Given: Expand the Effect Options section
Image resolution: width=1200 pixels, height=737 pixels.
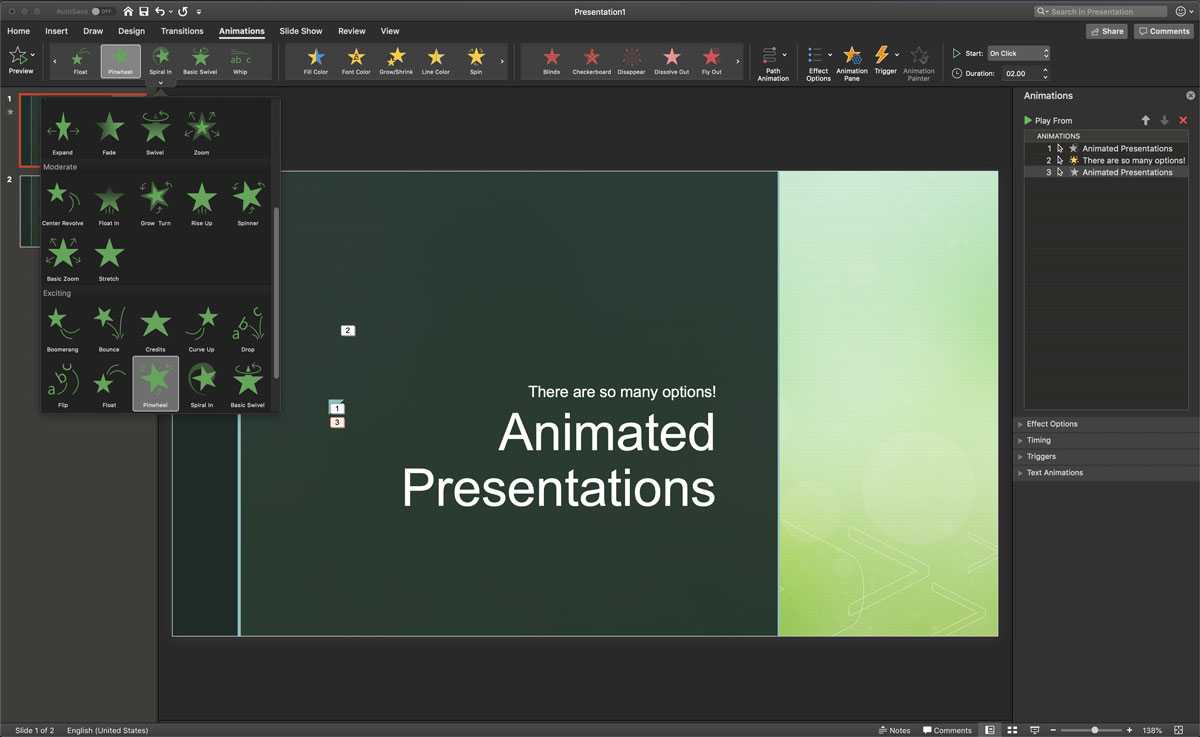Looking at the screenshot, I should click(x=1051, y=424).
